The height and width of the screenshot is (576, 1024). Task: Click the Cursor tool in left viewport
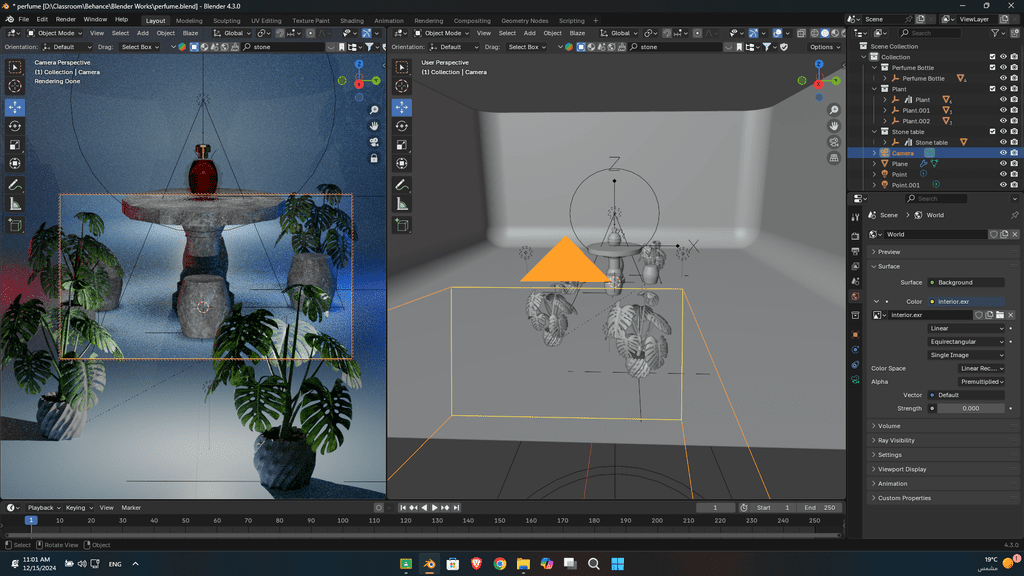(15, 87)
